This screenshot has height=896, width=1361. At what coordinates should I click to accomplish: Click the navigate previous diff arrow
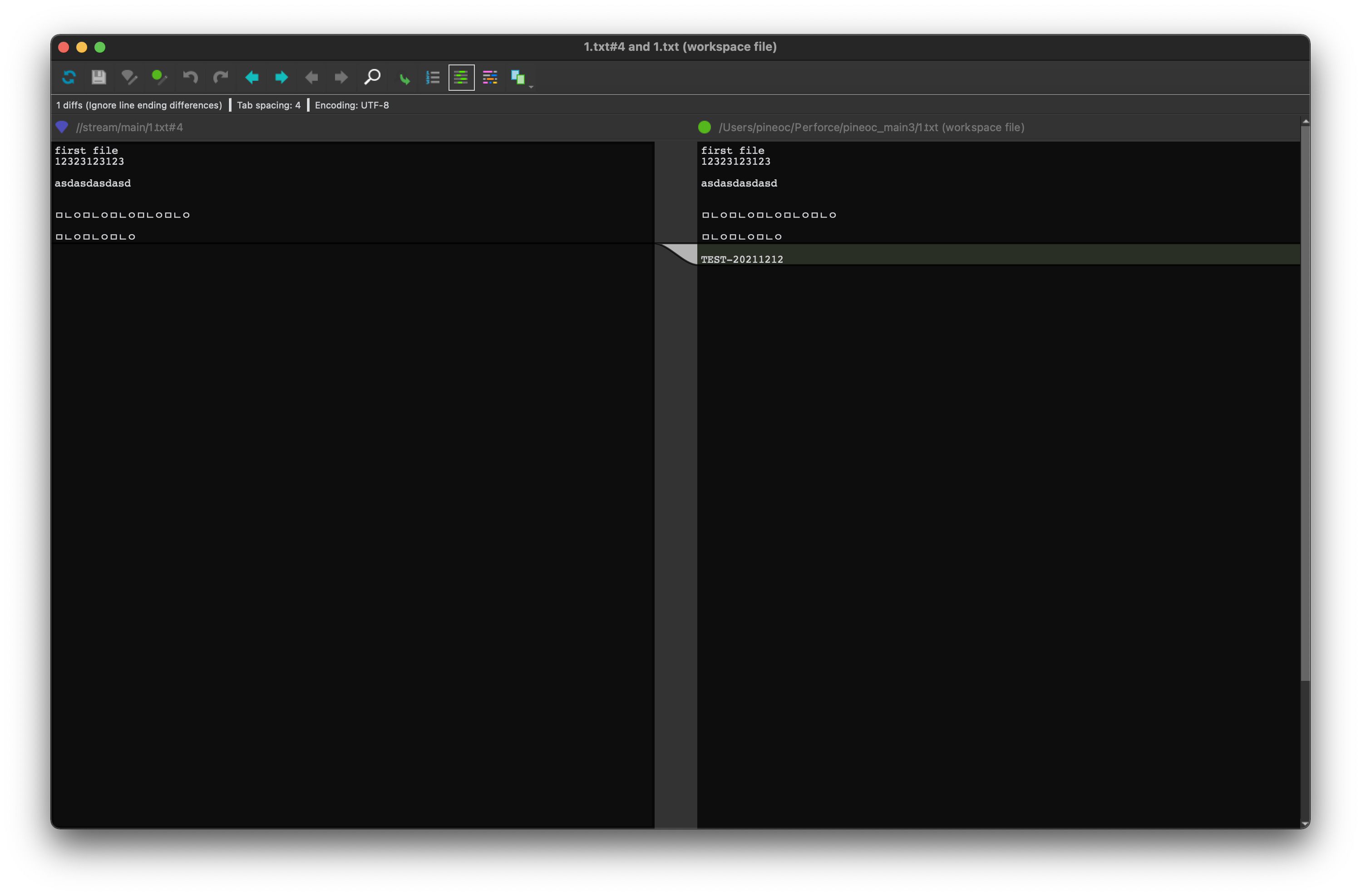[252, 77]
